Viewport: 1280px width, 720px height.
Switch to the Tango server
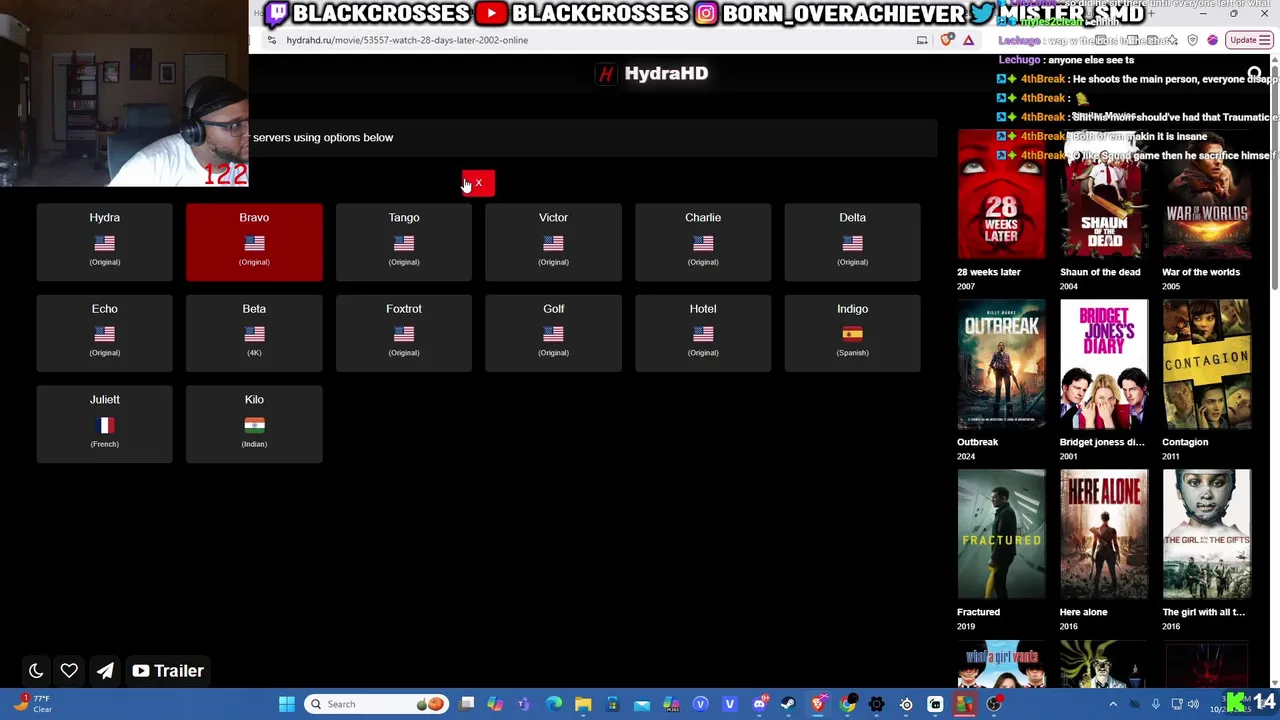click(404, 241)
